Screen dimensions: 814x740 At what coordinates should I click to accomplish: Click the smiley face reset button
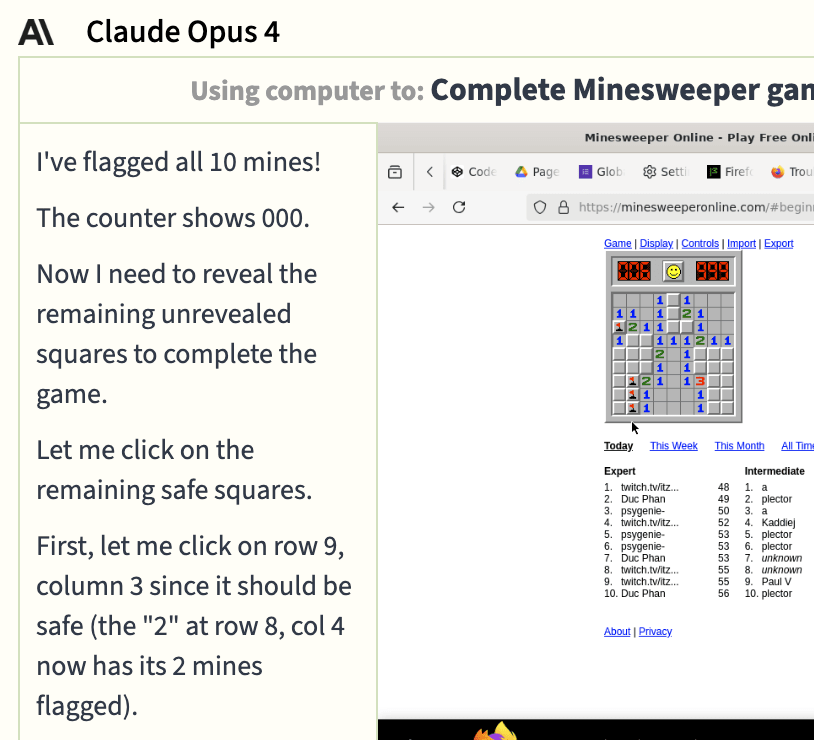[673, 271]
